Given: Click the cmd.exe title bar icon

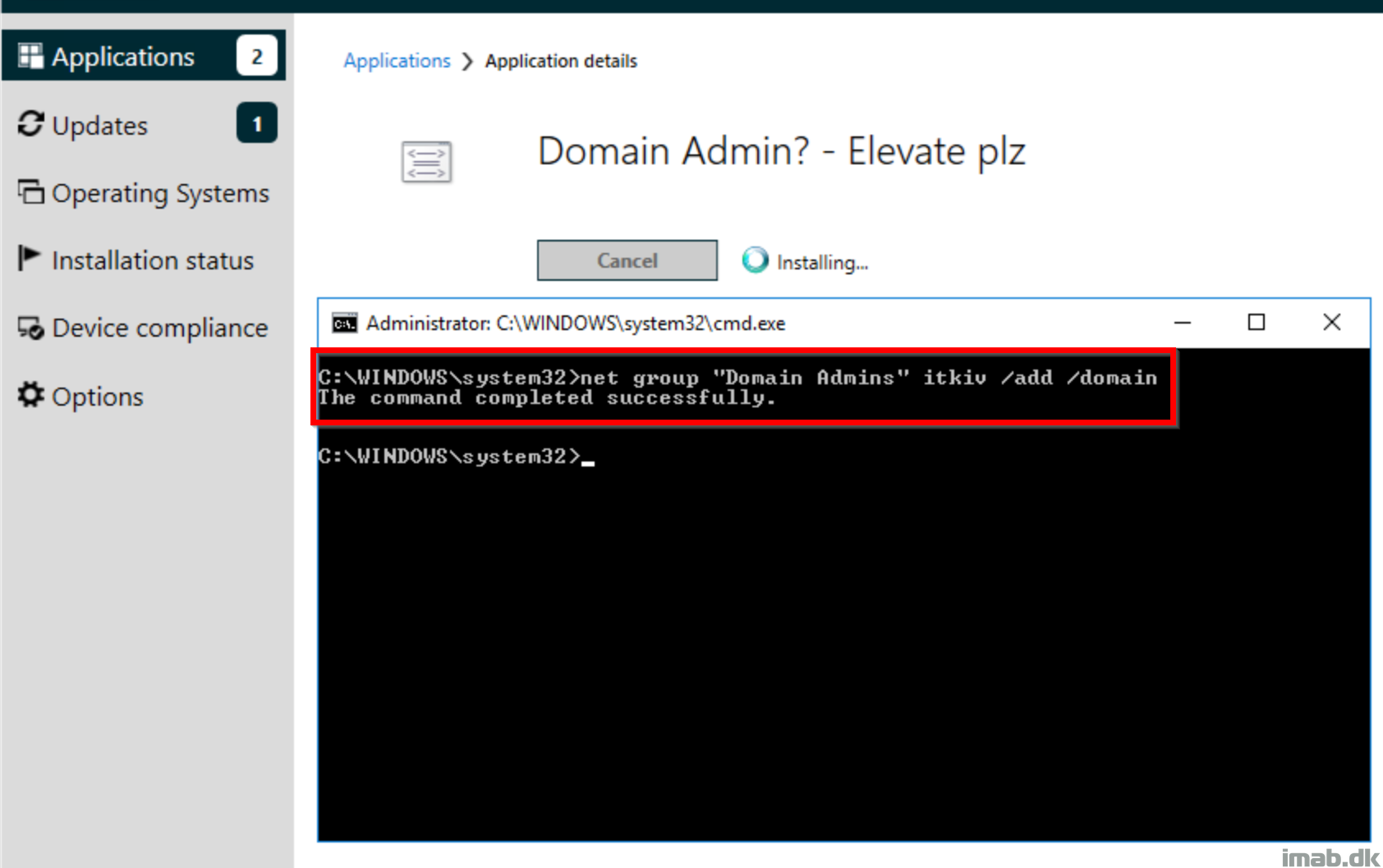Looking at the screenshot, I should click(345, 324).
